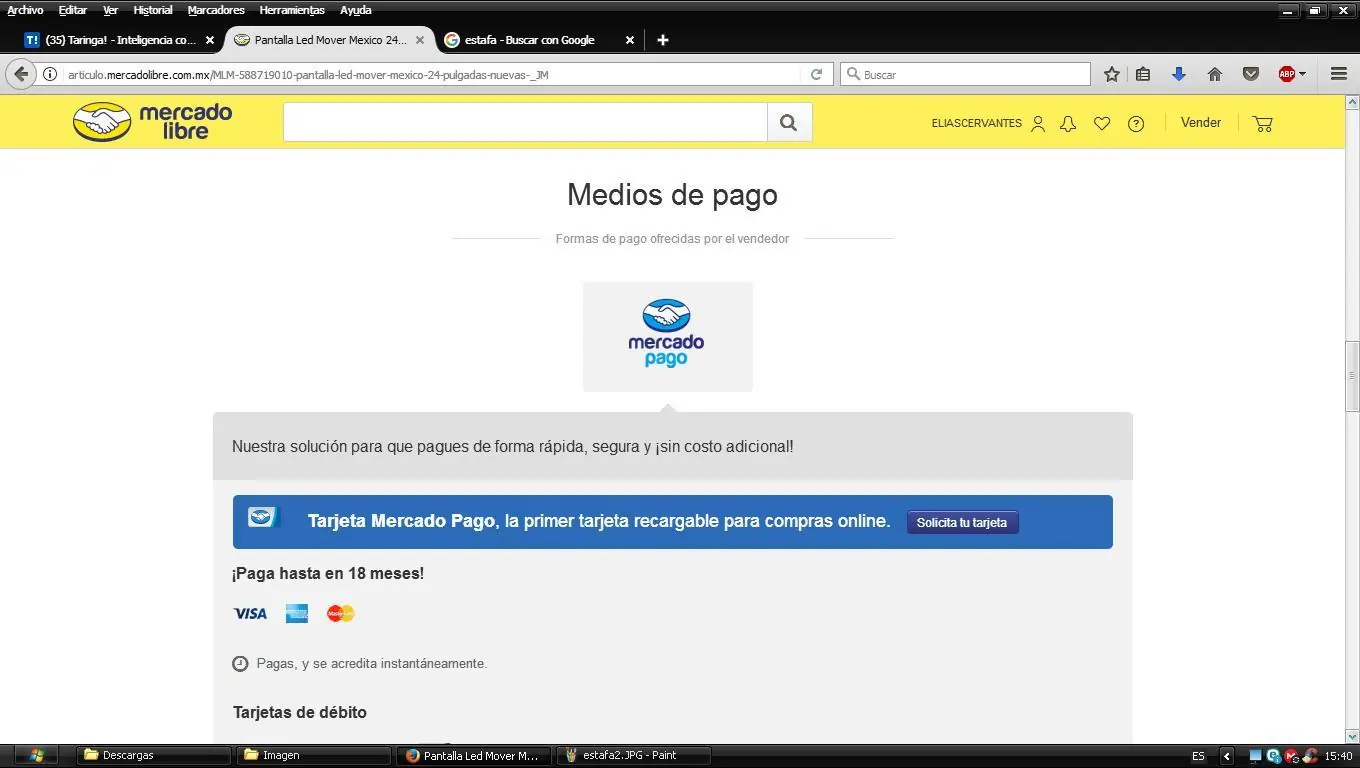Open the Historial menu
The height and width of the screenshot is (768, 1360).
click(x=153, y=10)
